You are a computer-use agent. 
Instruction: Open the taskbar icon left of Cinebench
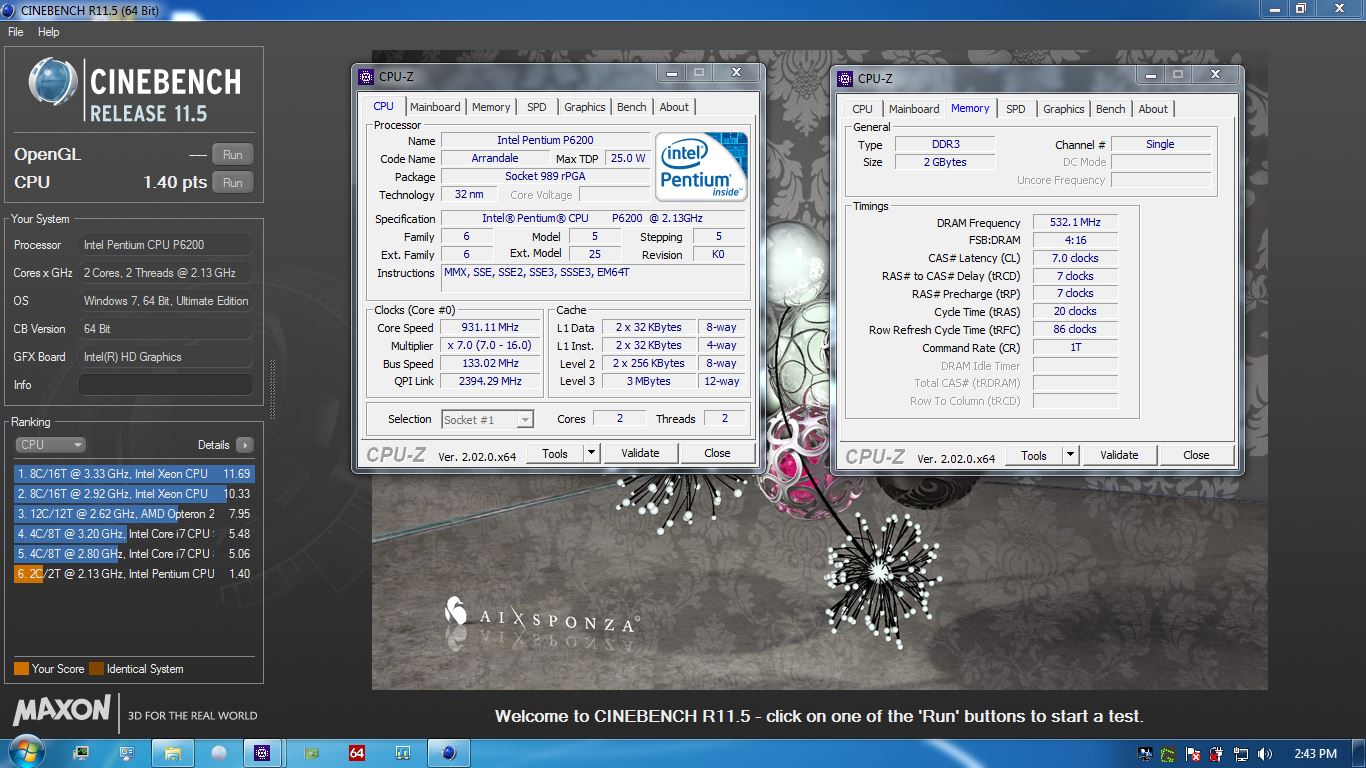click(403, 753)
